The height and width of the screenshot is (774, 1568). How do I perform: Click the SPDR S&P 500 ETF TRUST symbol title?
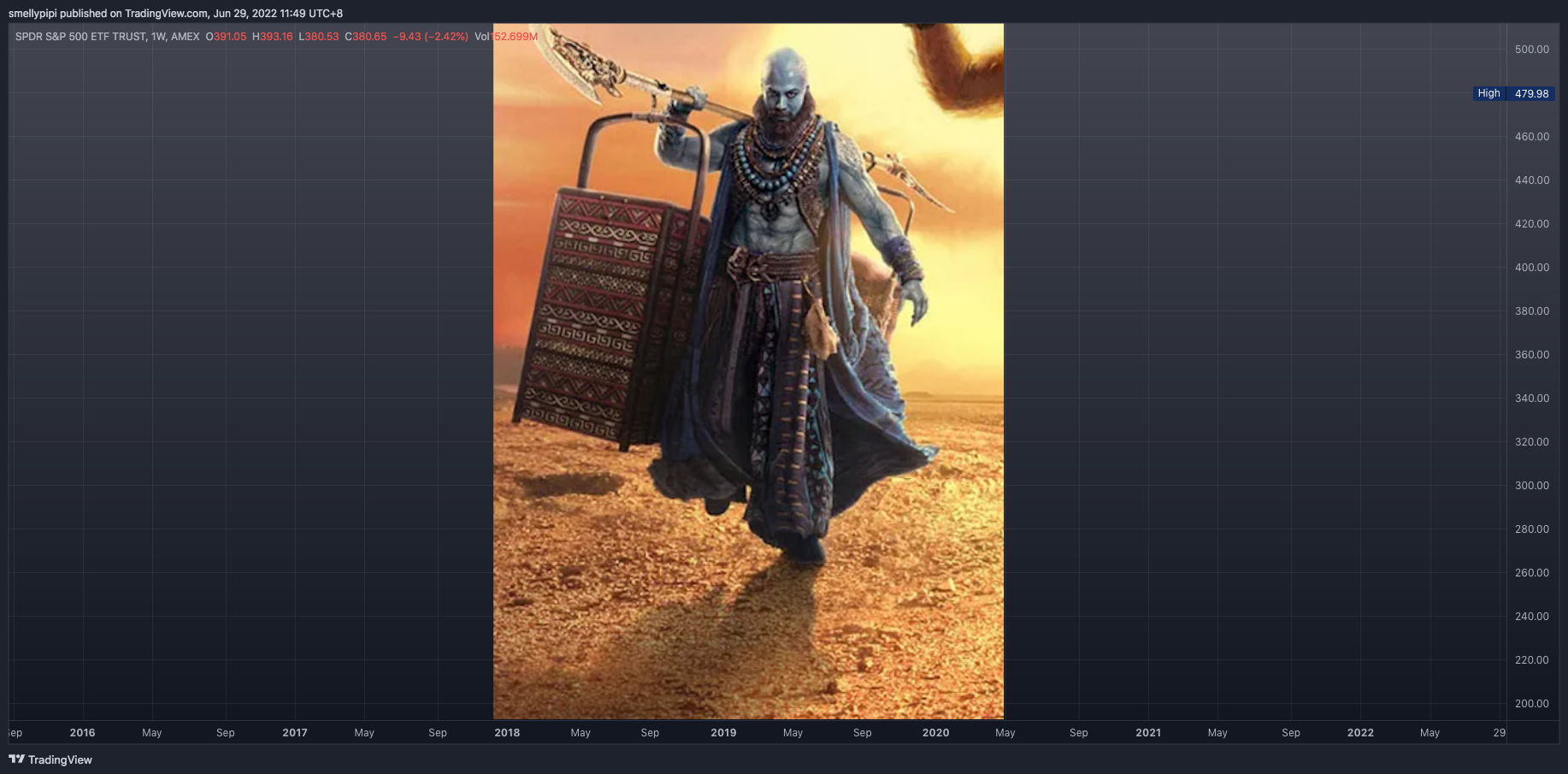click(107, 37)
